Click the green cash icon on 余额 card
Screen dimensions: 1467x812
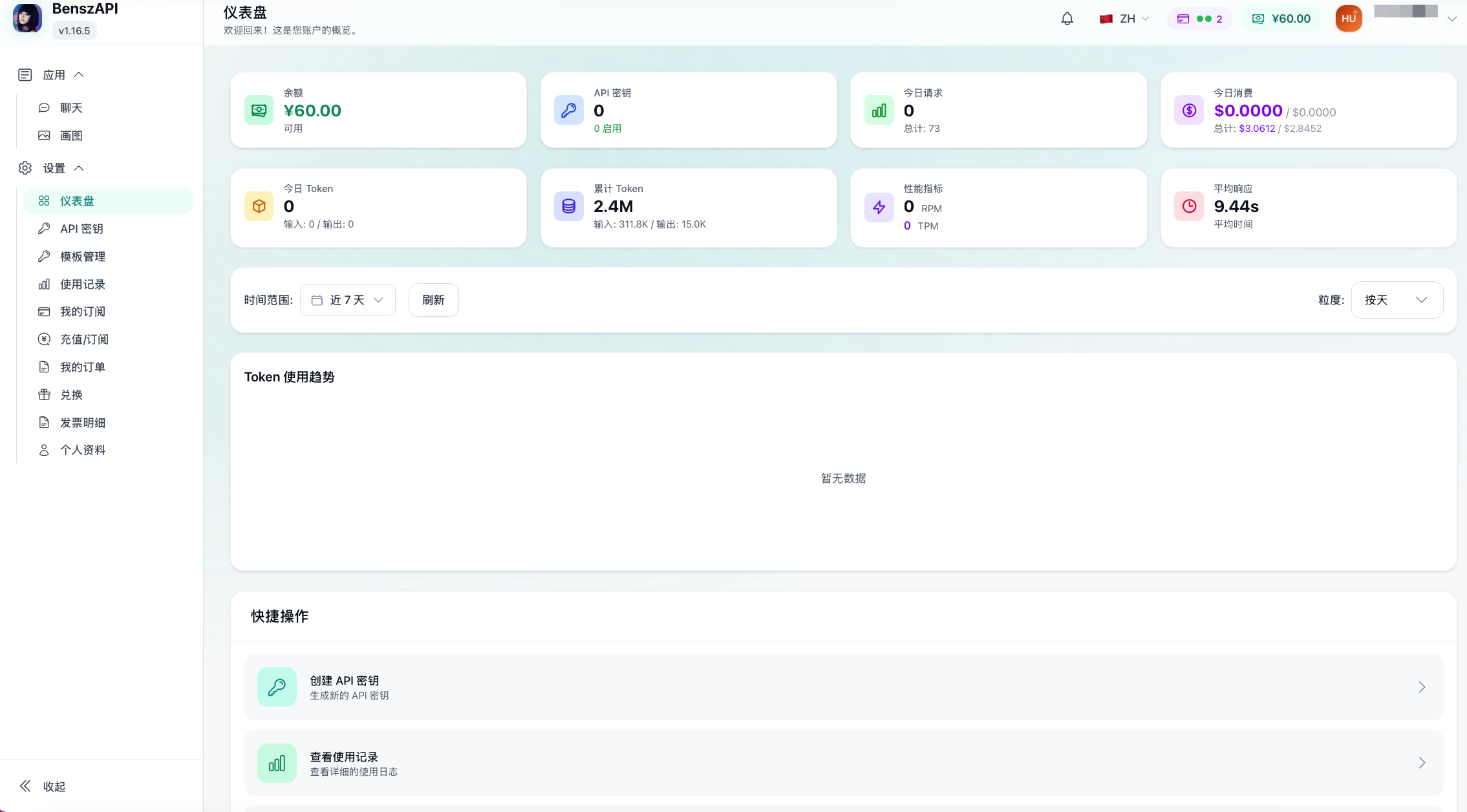coord(259,111)
